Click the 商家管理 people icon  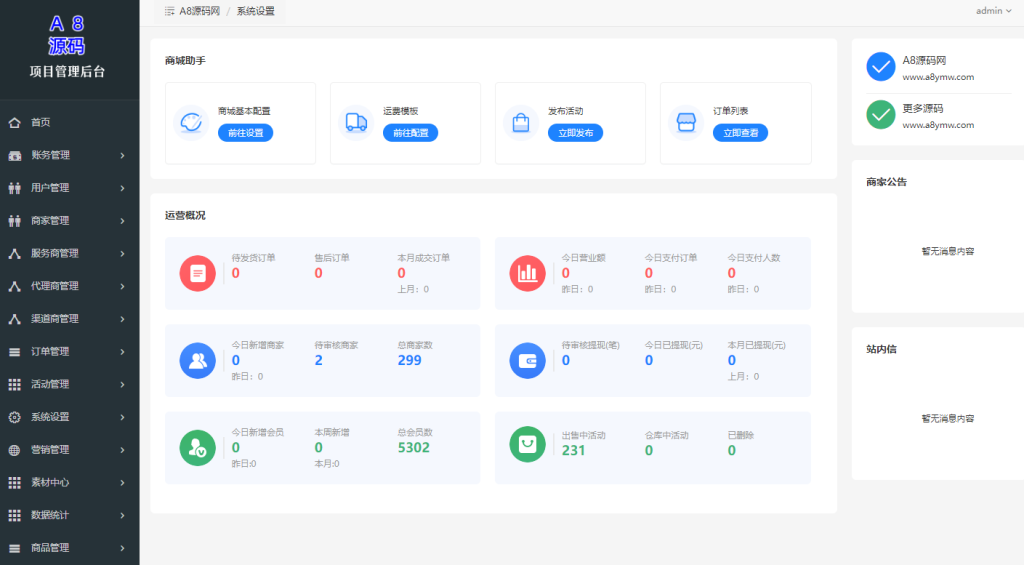[x=14, y=221]
